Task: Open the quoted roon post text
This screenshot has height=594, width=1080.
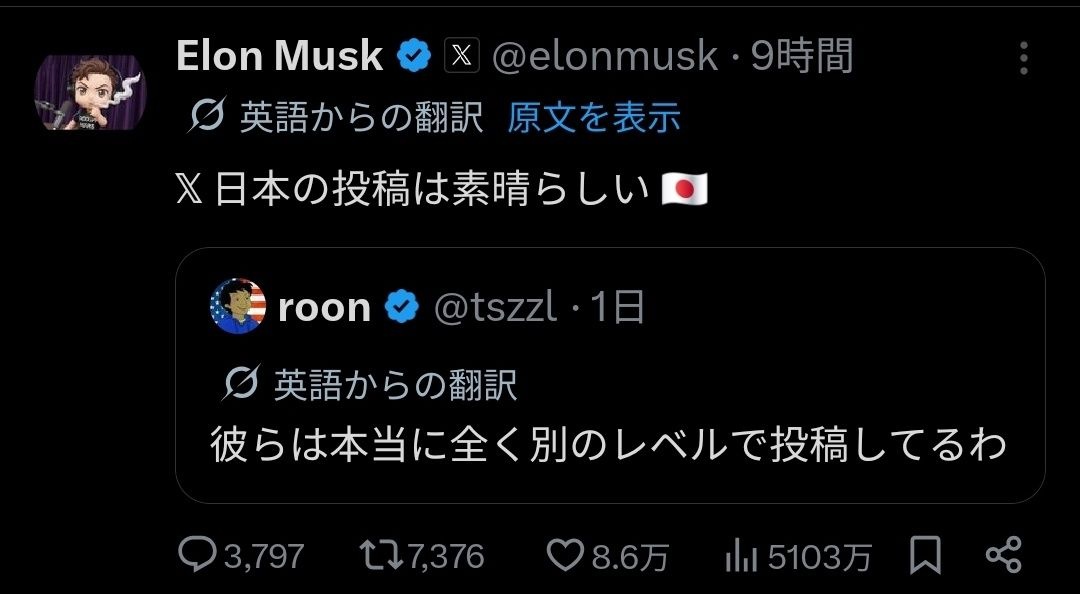Action: click(x=608, y=445)
